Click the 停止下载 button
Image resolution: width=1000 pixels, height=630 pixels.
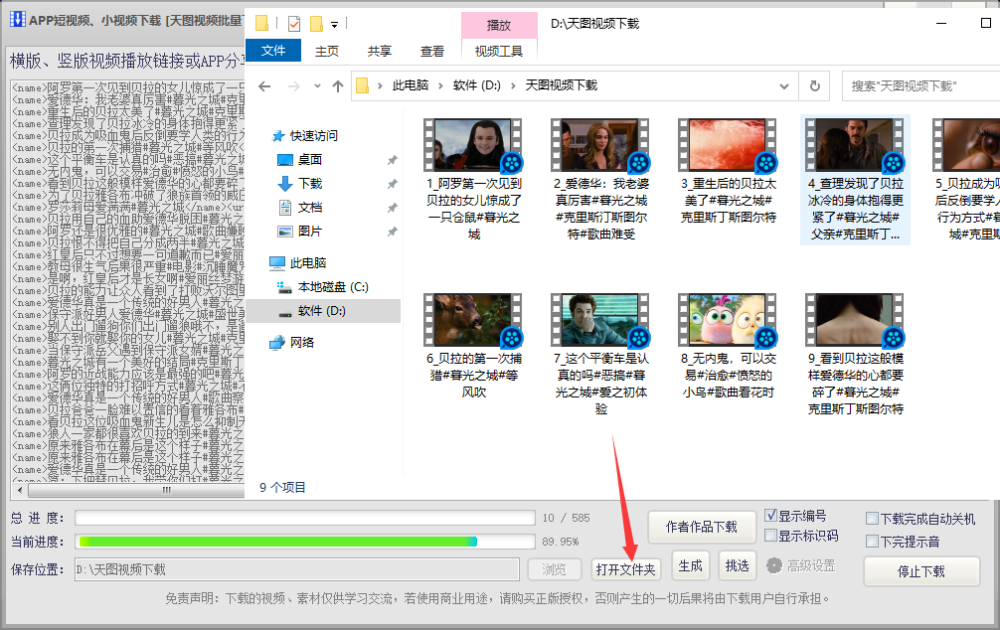coord(922,571)
